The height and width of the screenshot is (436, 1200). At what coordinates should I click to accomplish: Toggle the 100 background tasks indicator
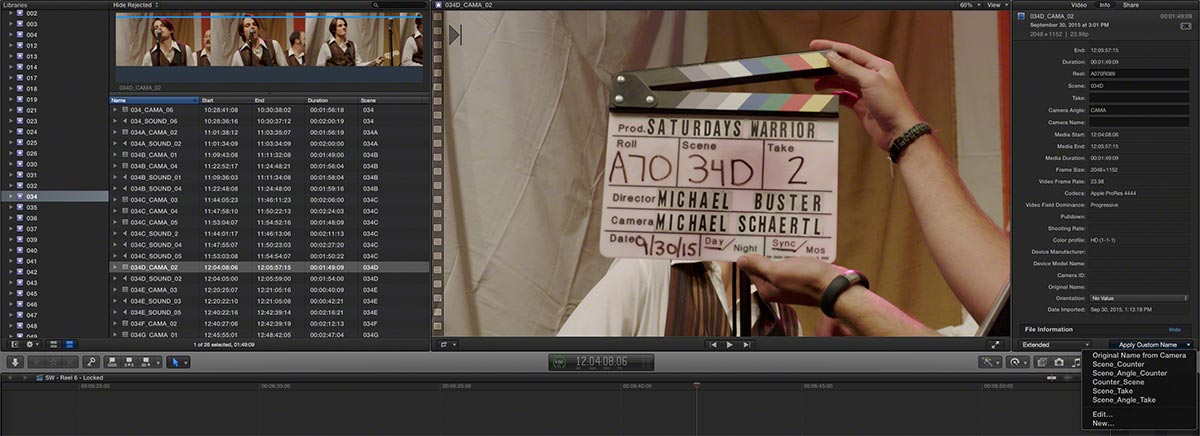(558, 362)
